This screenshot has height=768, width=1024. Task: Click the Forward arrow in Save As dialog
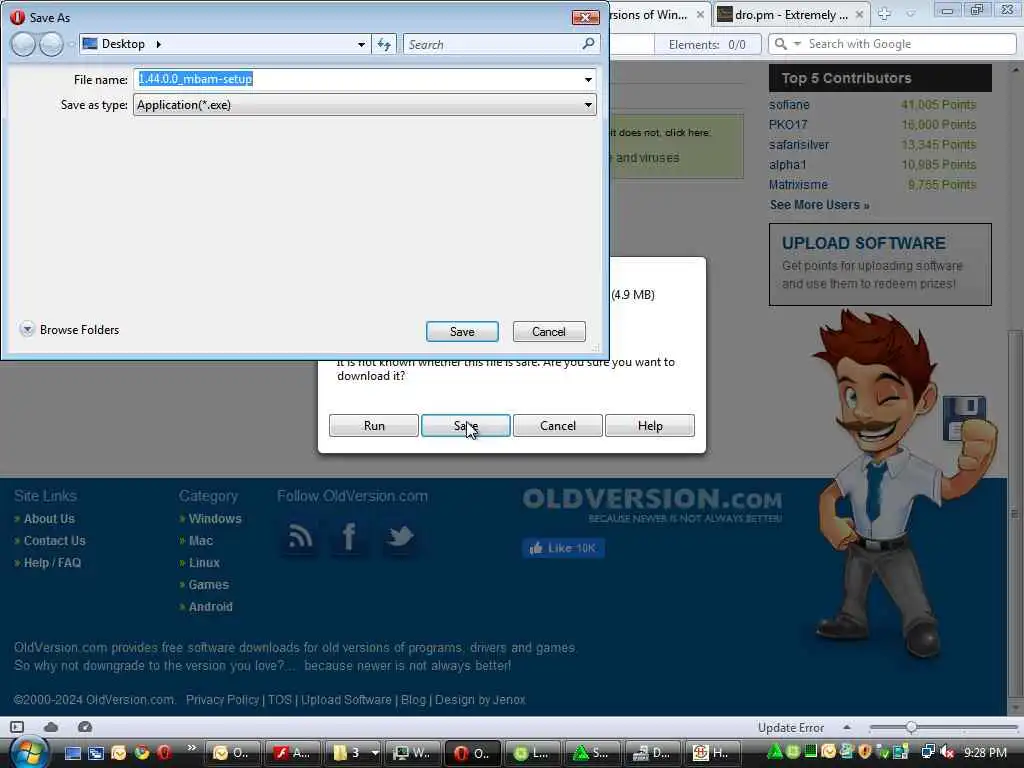point(51,44)
